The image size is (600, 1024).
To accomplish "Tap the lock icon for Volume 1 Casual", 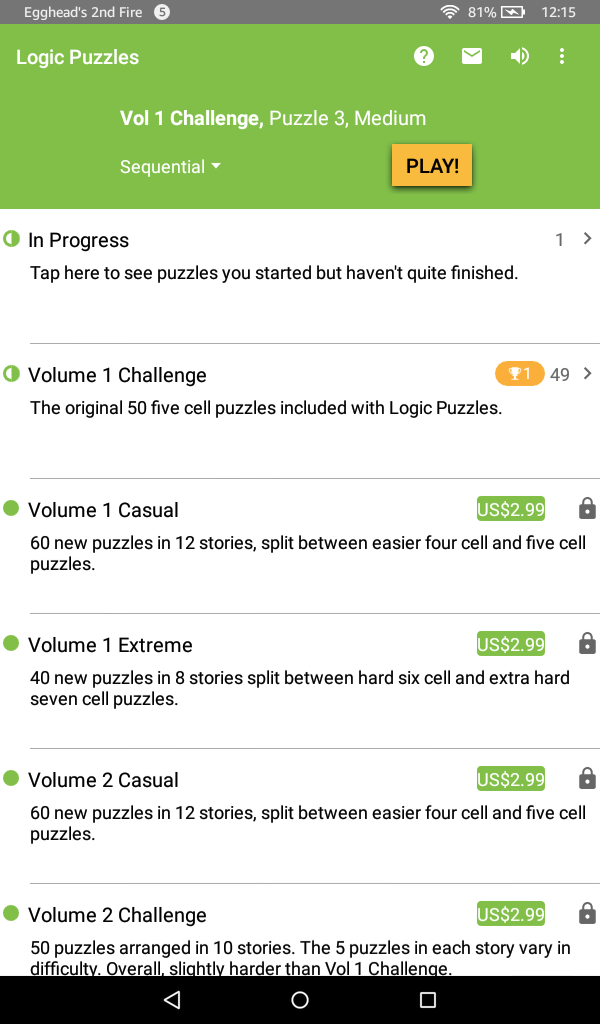I will (x=588, y=509).
